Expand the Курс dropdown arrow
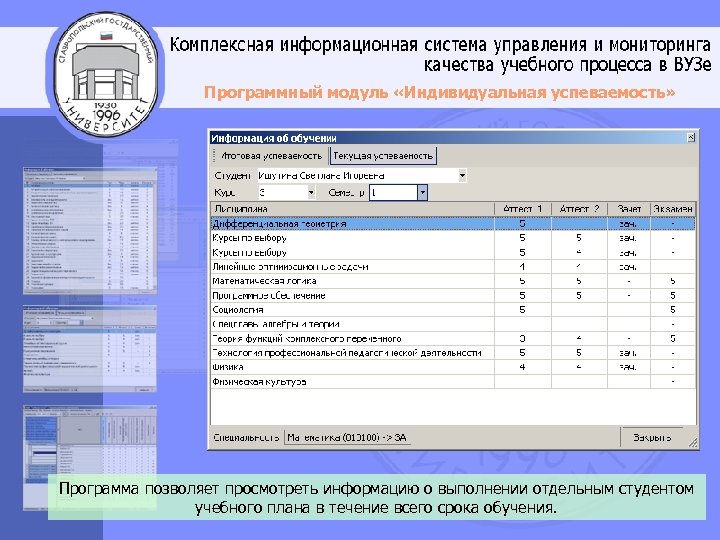This screenshot has height=540, width=720. (x=311, y=192)
